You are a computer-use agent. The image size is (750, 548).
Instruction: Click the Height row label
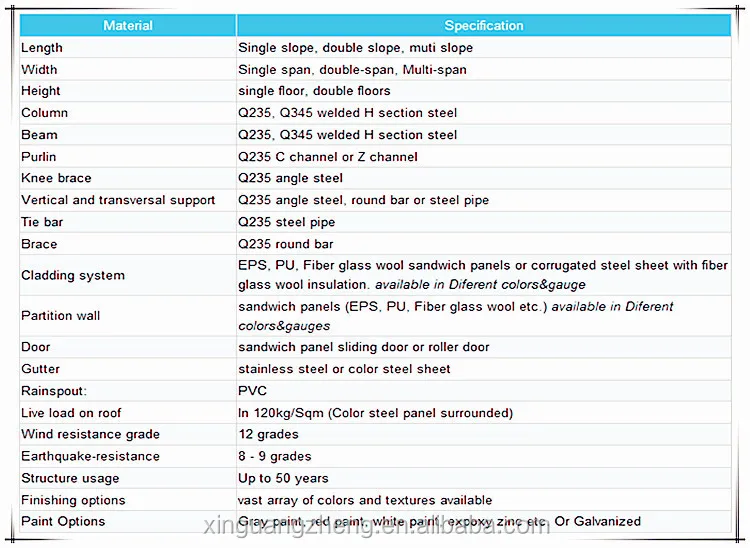41,91
